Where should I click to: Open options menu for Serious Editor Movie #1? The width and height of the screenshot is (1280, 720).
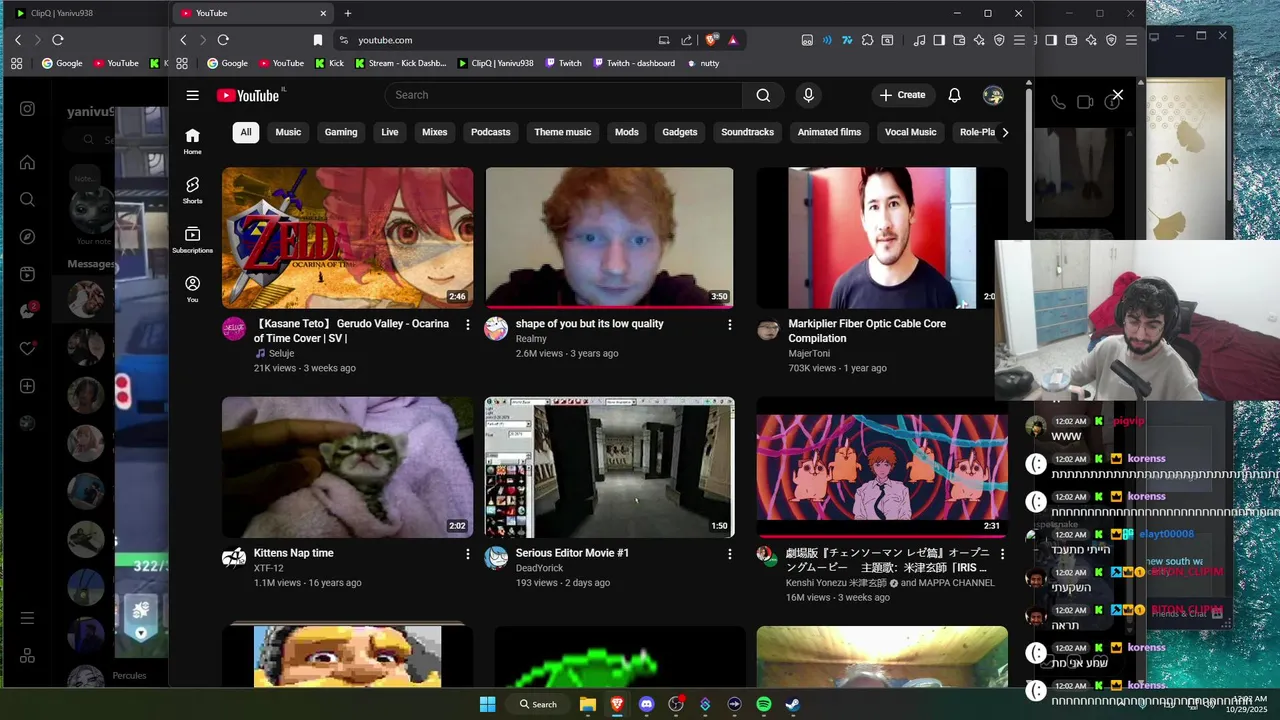click(730, 554)
